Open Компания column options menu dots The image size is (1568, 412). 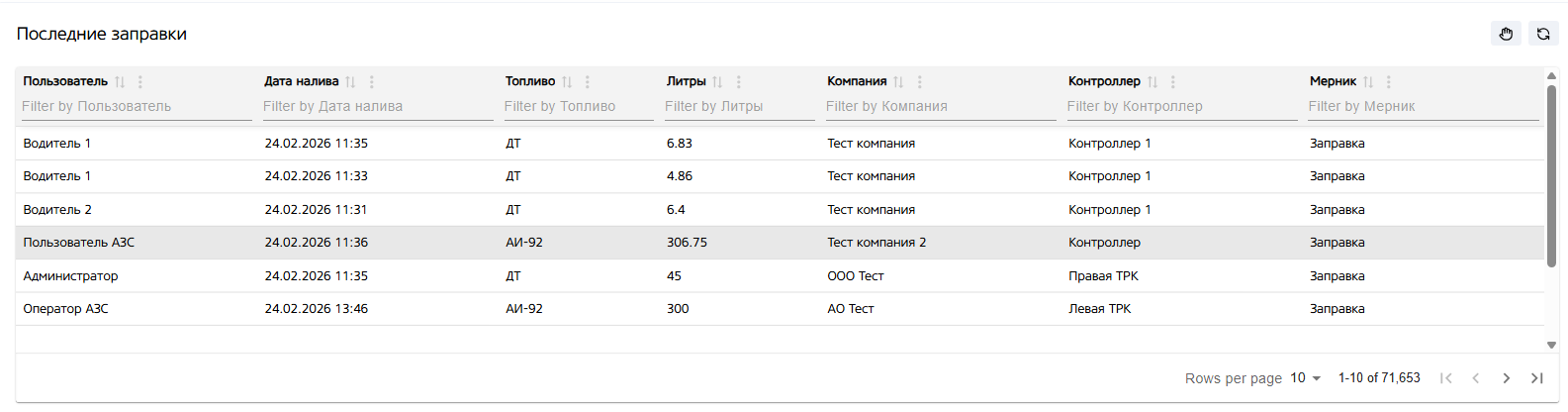[919, 82]
